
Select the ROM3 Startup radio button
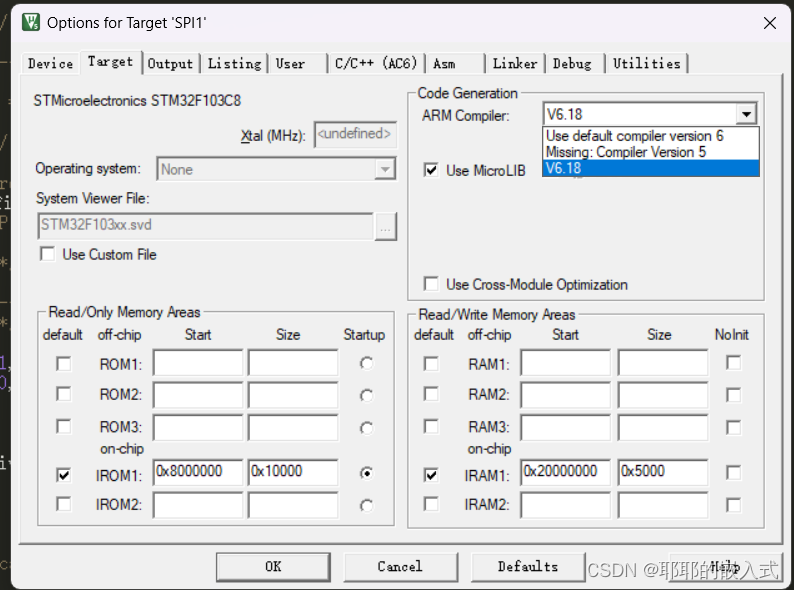(x=366, y=428)
